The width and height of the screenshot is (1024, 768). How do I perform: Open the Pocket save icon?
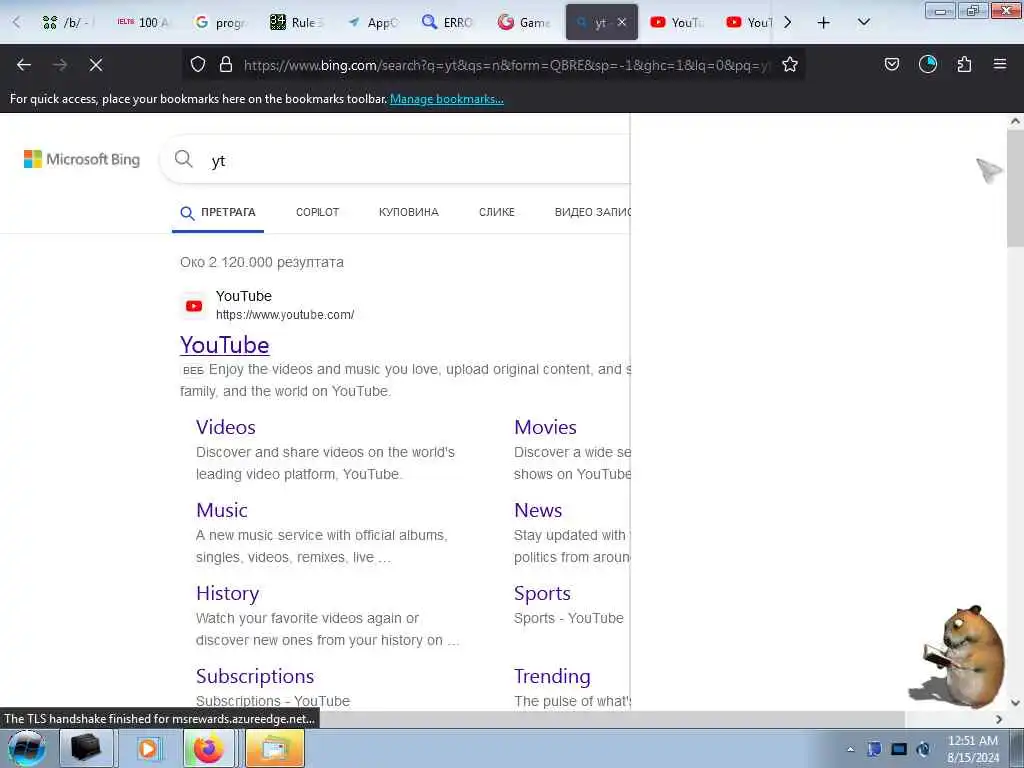pyautogui.click(x=891, y=64)
